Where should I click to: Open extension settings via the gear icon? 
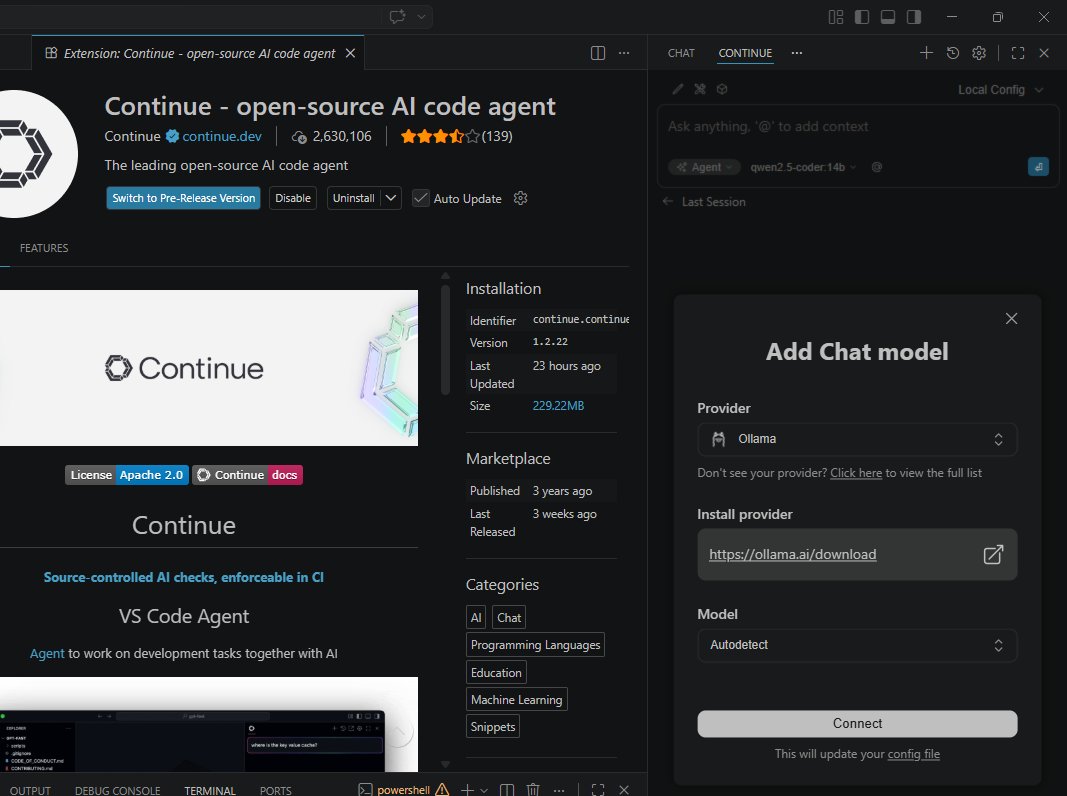[520, 198]
